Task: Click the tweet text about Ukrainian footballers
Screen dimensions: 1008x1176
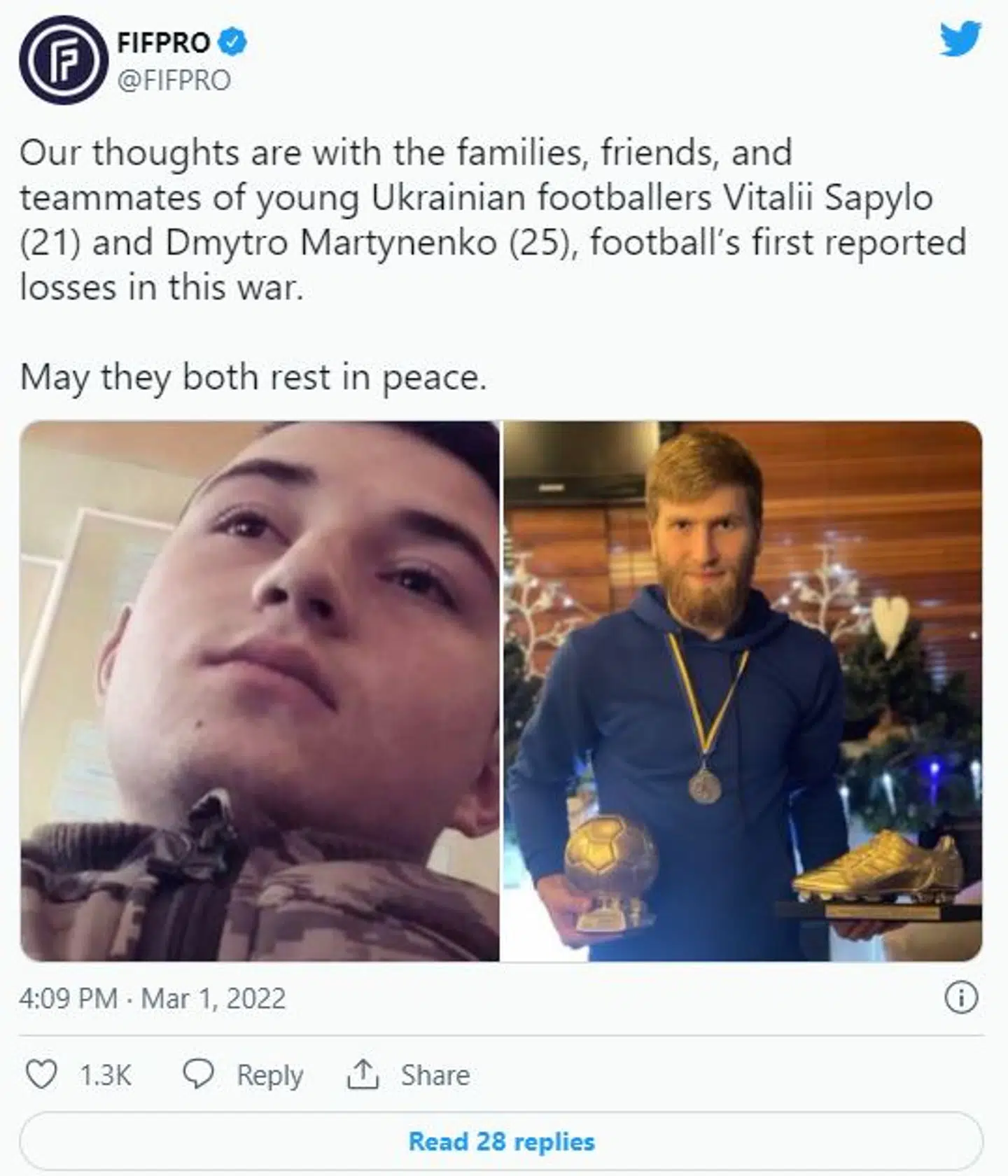Action: point(490,220)
